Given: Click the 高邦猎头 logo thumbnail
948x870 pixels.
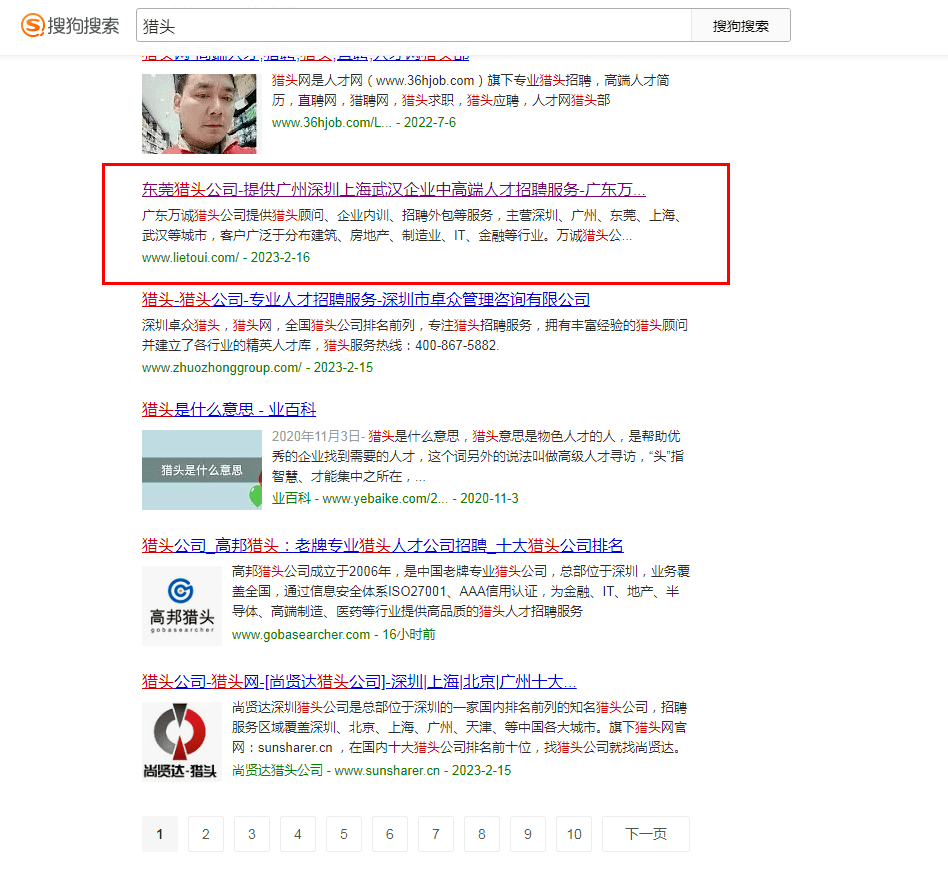Looking at the screenshot, I should (181, 605).
